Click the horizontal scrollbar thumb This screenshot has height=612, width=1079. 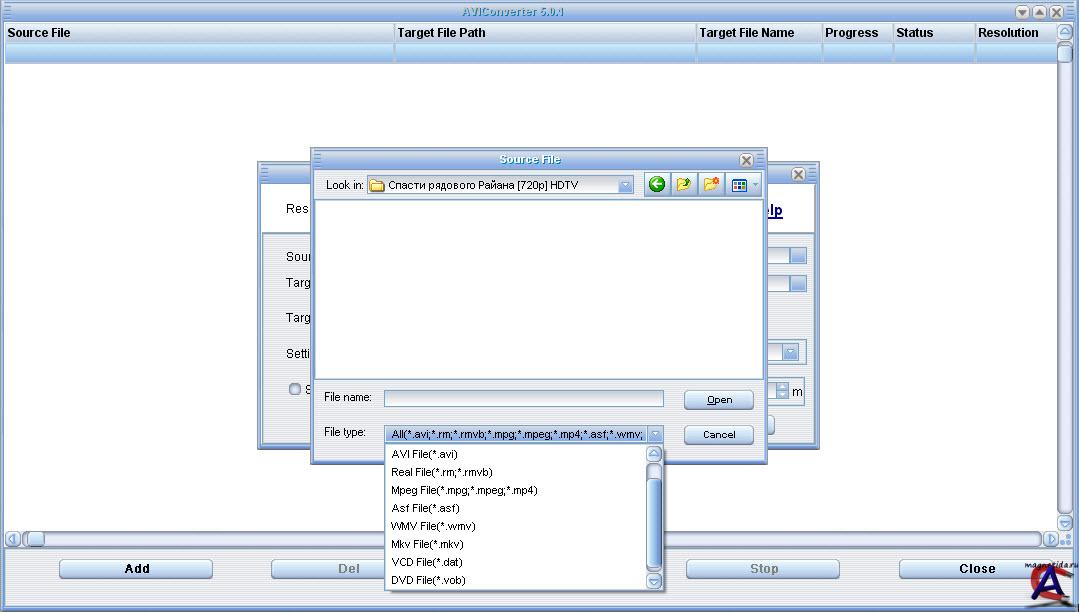pyautogui.click(x=35, y=539)
